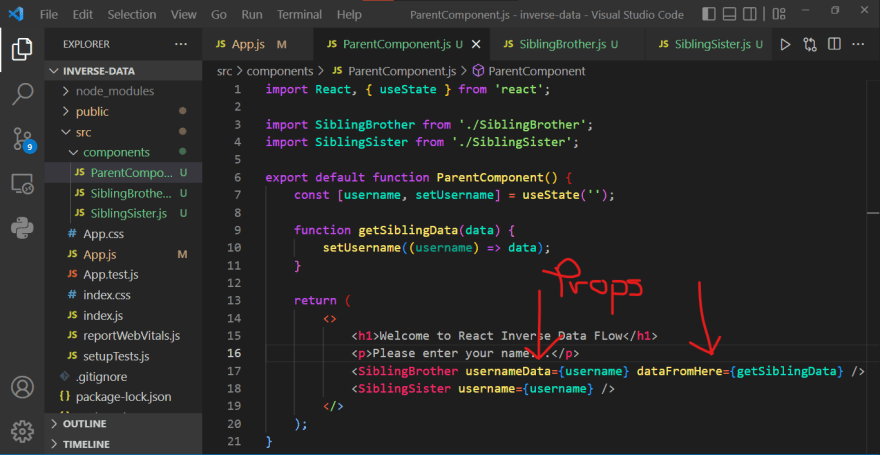The width and height of the screenshot is (880, 455).
Task: Switch to the SiblingSister.js tab
Action: pos(710,44)
